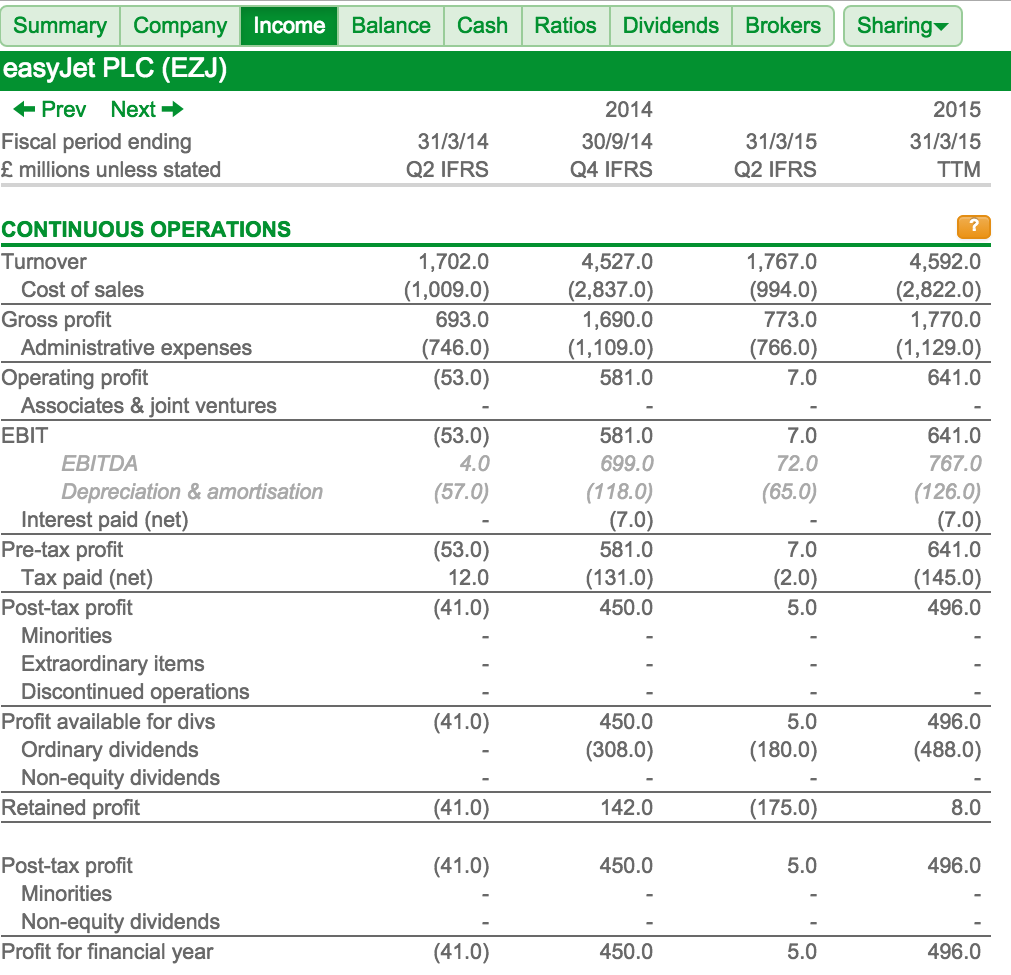Click the Extraordinary items label
This screenshot has width=1011, height=975.
click(113, 664)
